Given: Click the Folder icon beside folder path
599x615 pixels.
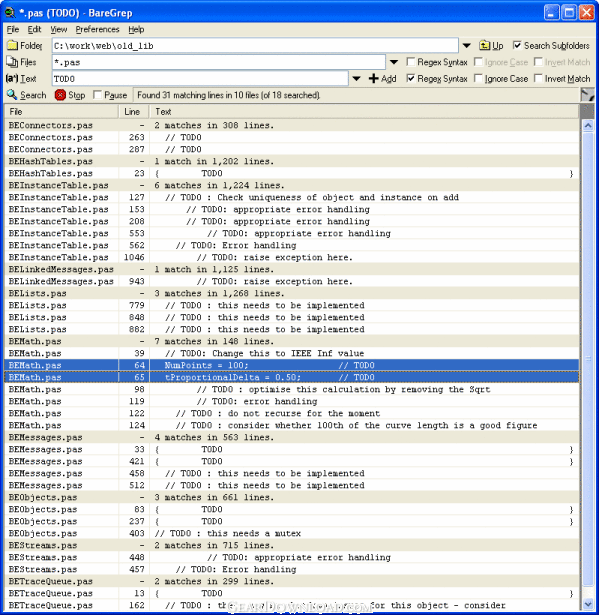Looking at the screenshot, I should (13, 45).
